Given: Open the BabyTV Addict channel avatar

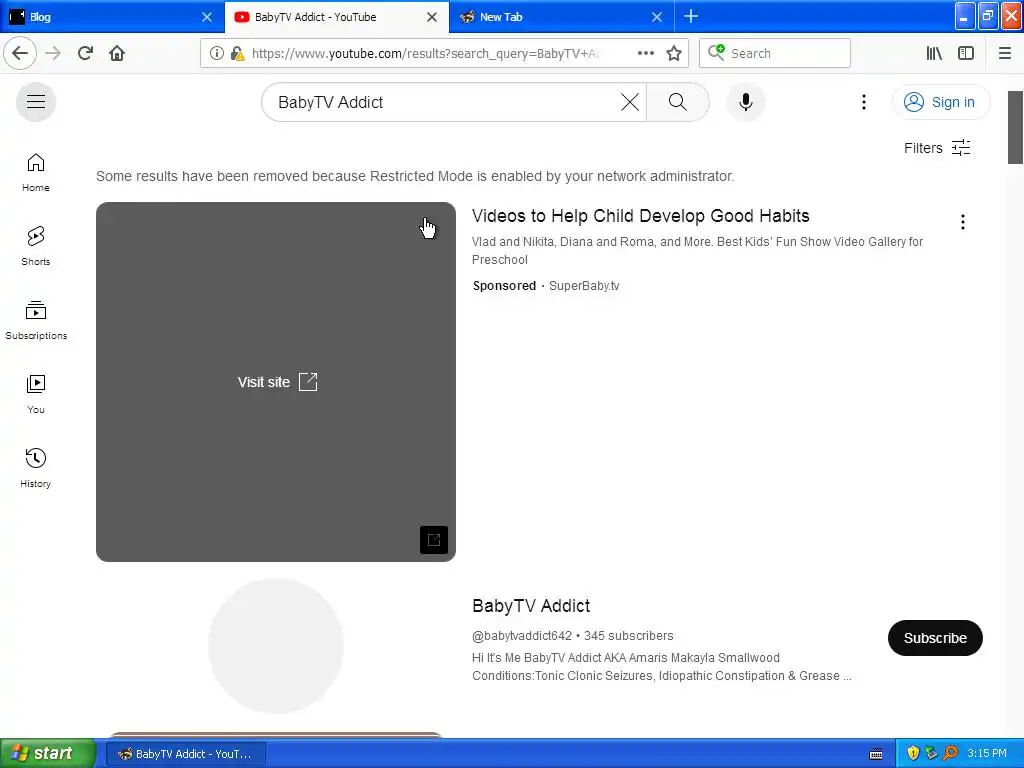Looking at the screenshot, I should click(x=276, y=645).
